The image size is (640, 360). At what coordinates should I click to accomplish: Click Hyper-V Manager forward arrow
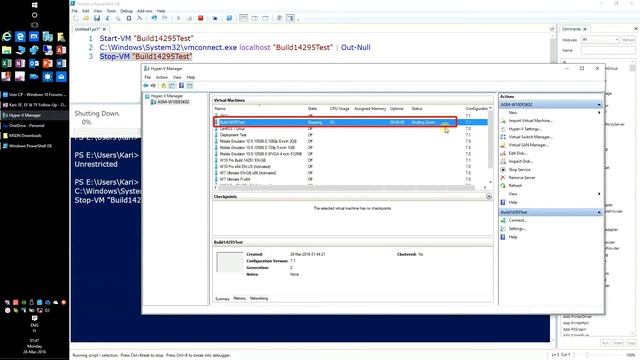[153, 85]
